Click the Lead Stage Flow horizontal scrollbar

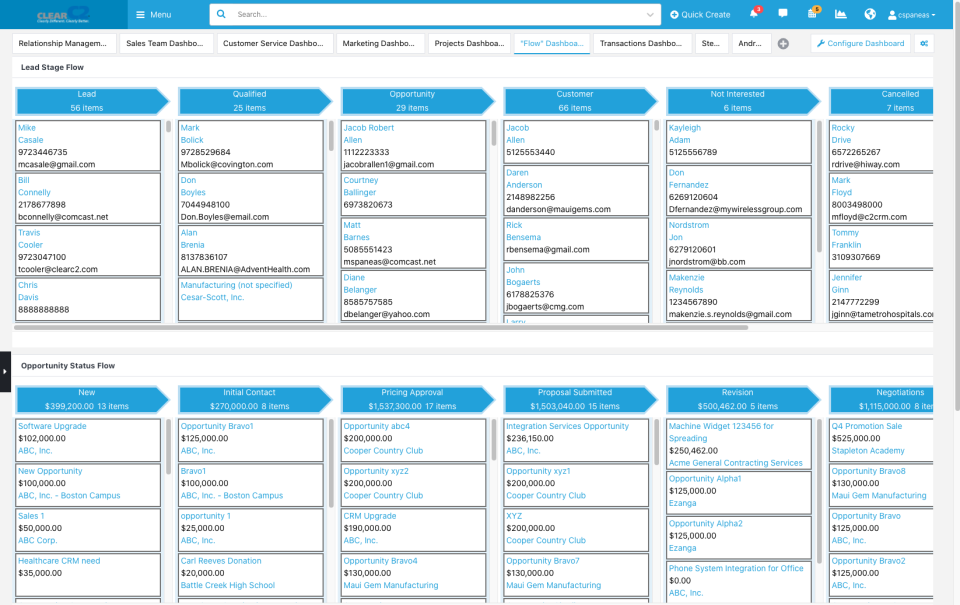380,328
